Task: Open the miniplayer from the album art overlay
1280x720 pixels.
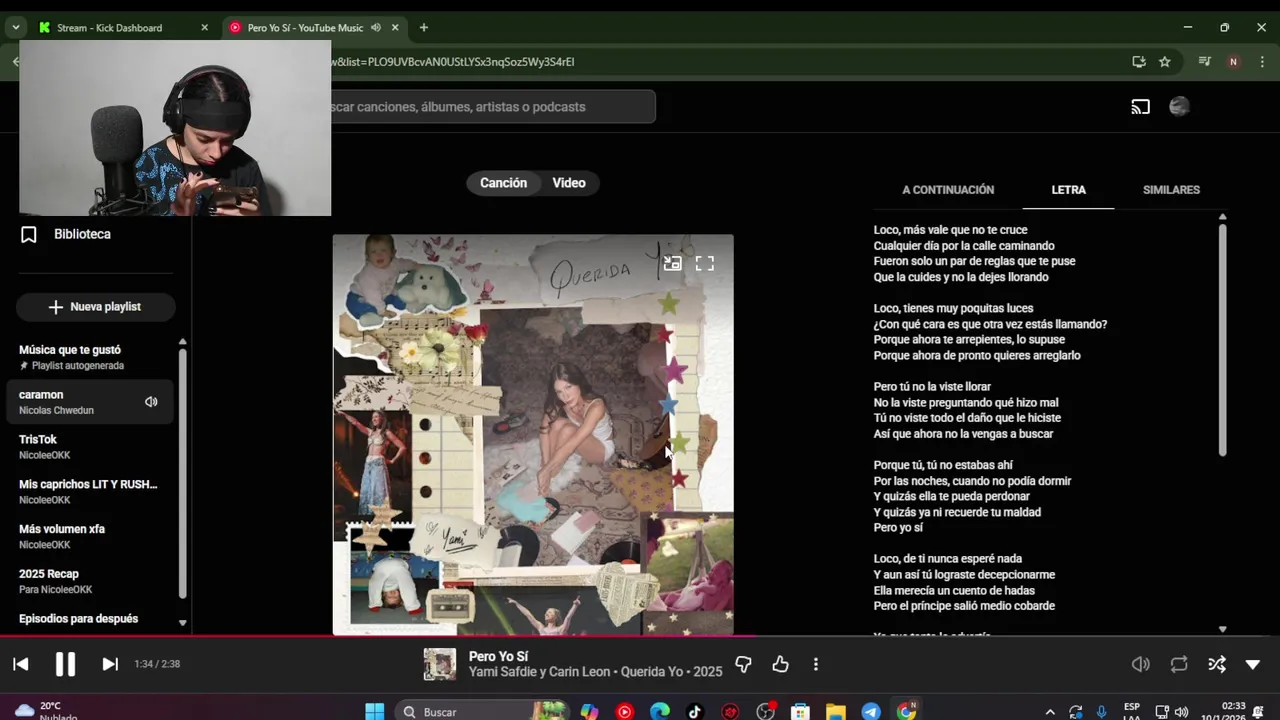Action: tap(672, 264)
